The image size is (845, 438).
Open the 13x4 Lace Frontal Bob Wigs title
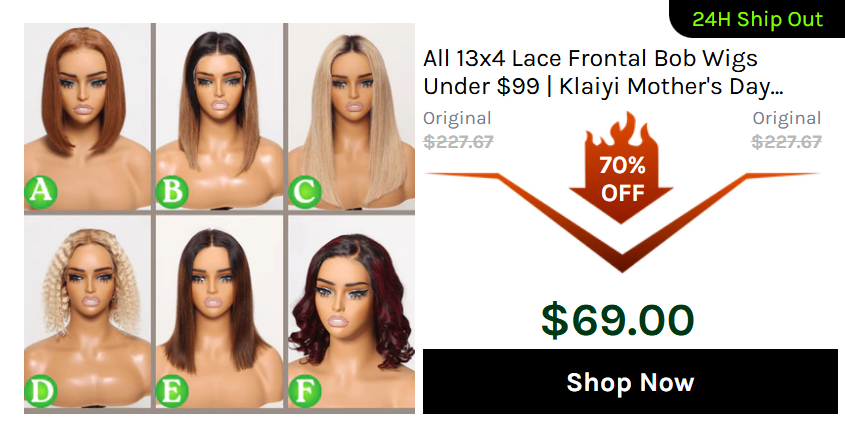pos(603,72)
